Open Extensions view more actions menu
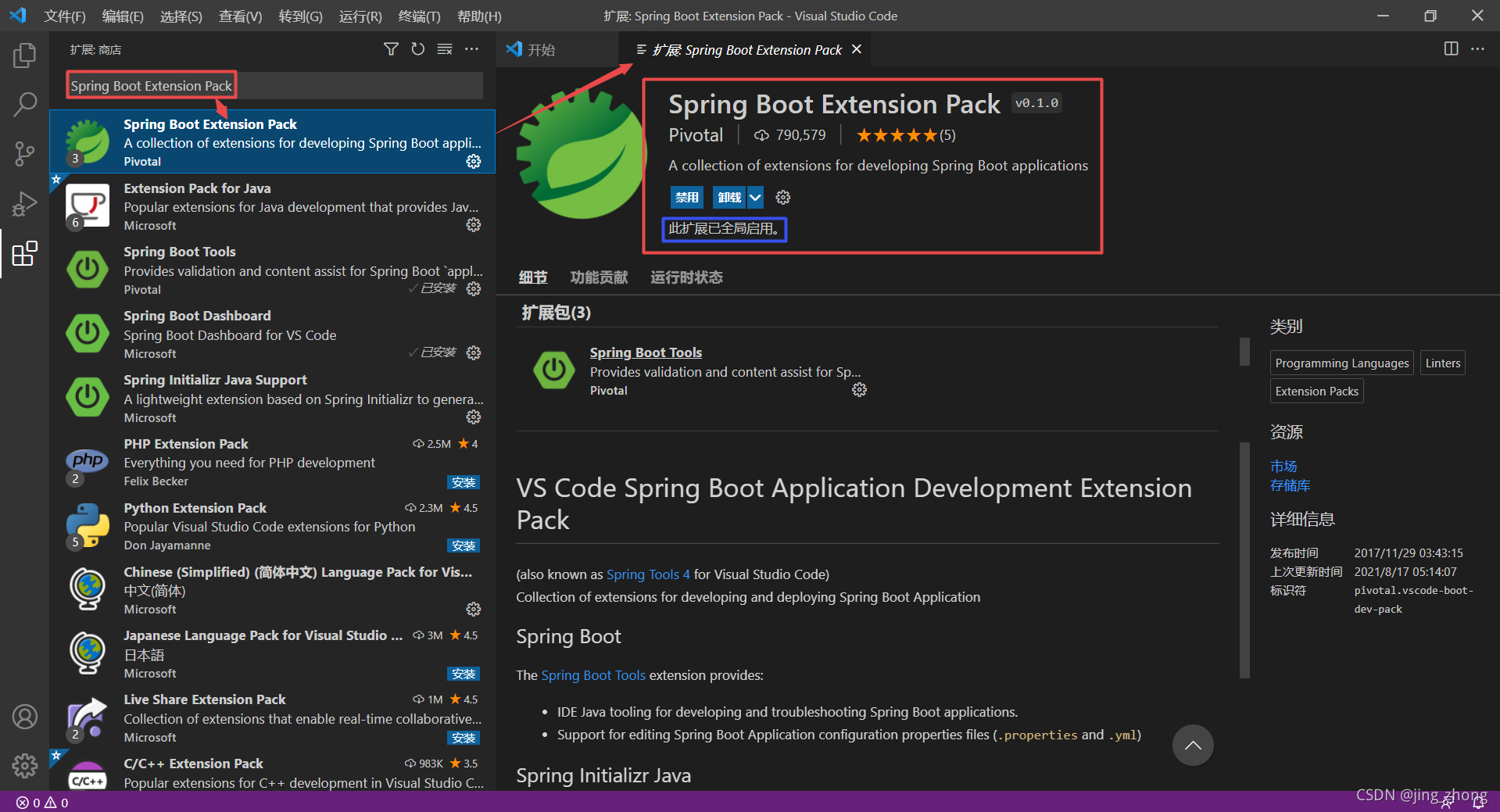The image size is (1500, 812). 471,49
